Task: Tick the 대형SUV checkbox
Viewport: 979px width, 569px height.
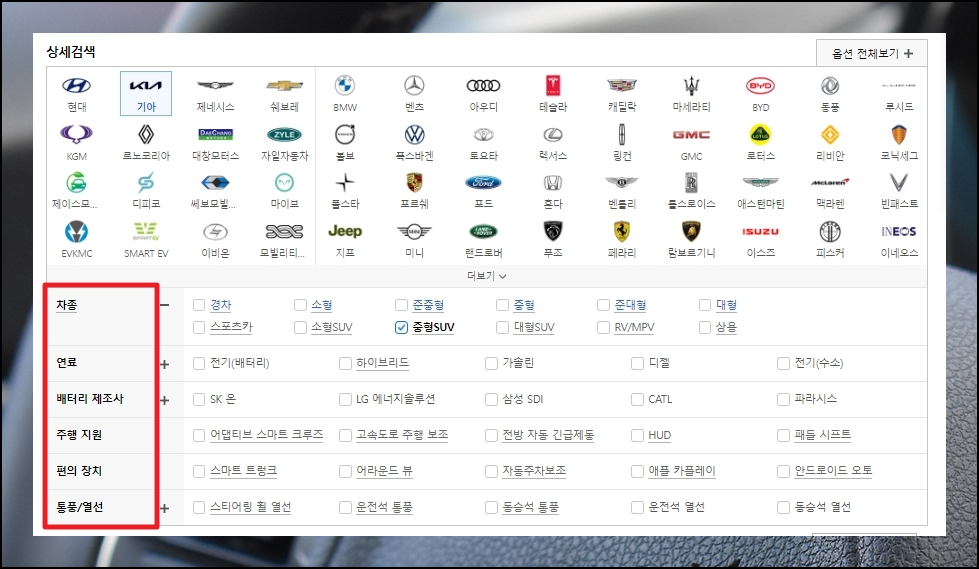Action: (502, 327)
